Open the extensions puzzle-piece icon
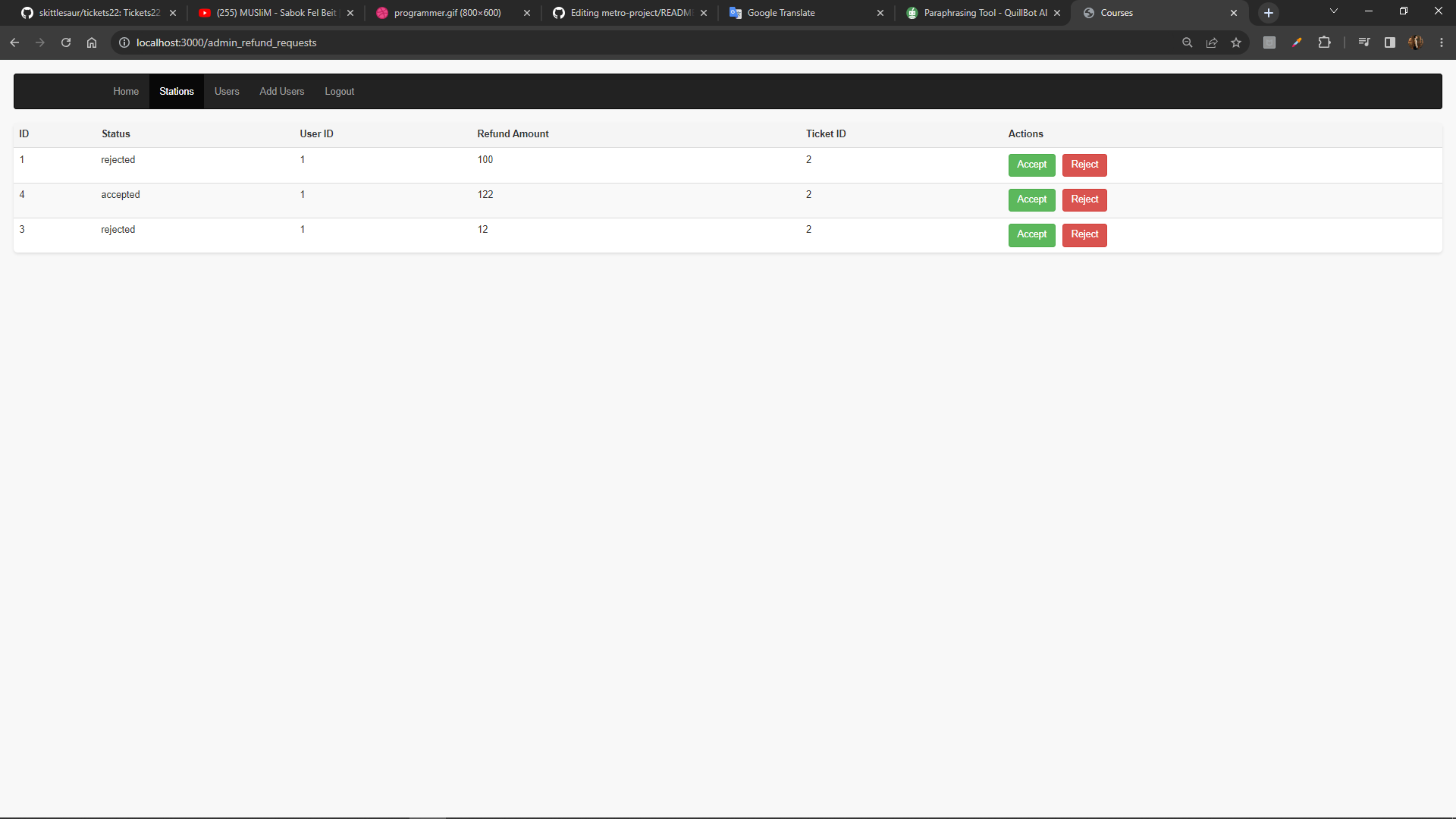 click(1325, 42)
